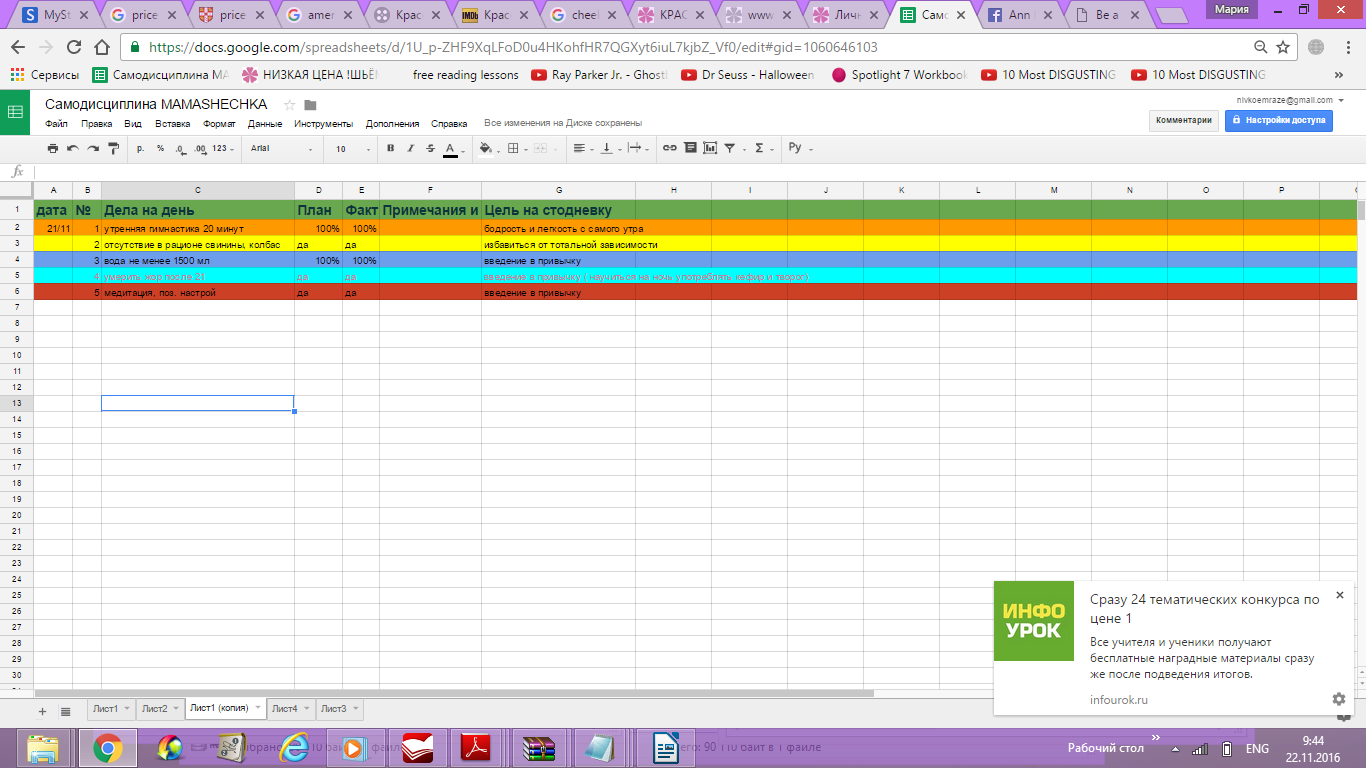Open Лист1 (копия) tab arrow menu
Screen dimensions: 1366x768
(258, 709)
